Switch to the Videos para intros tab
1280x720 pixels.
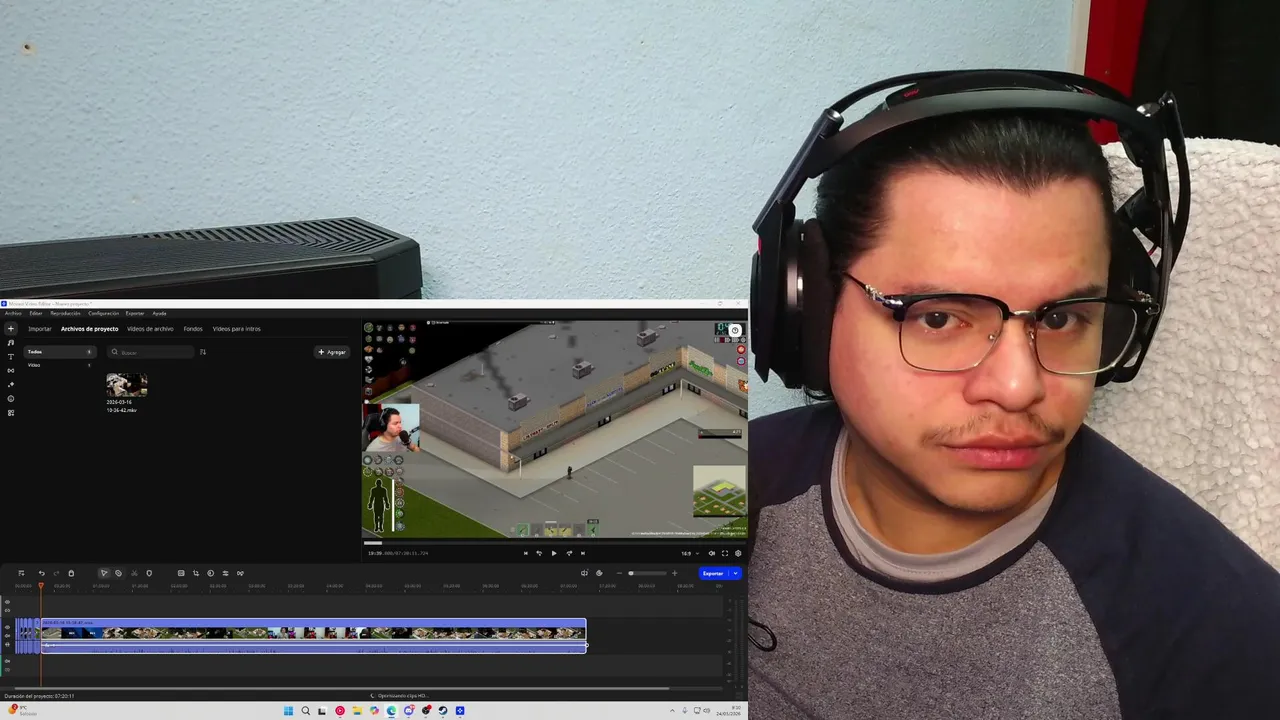coord(236,329)
